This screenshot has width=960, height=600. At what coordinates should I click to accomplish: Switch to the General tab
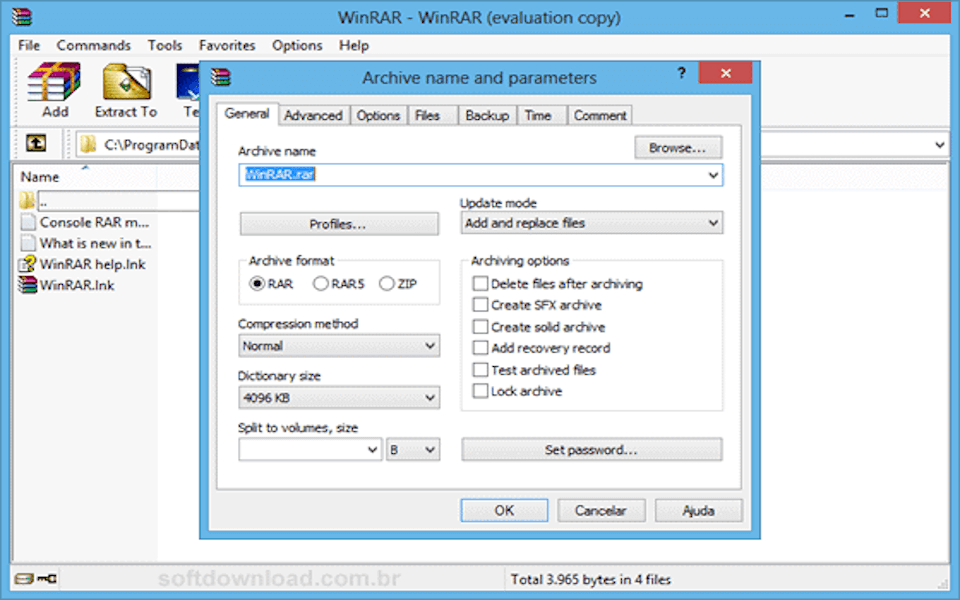pyautogui.click(x=247, y=114)
